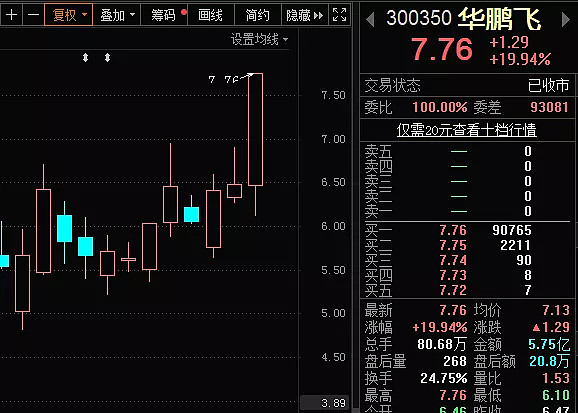The width and height of the screenshot is (578, 413).
Task: Open 设置均线 dropdown
Action: point(260,39)
